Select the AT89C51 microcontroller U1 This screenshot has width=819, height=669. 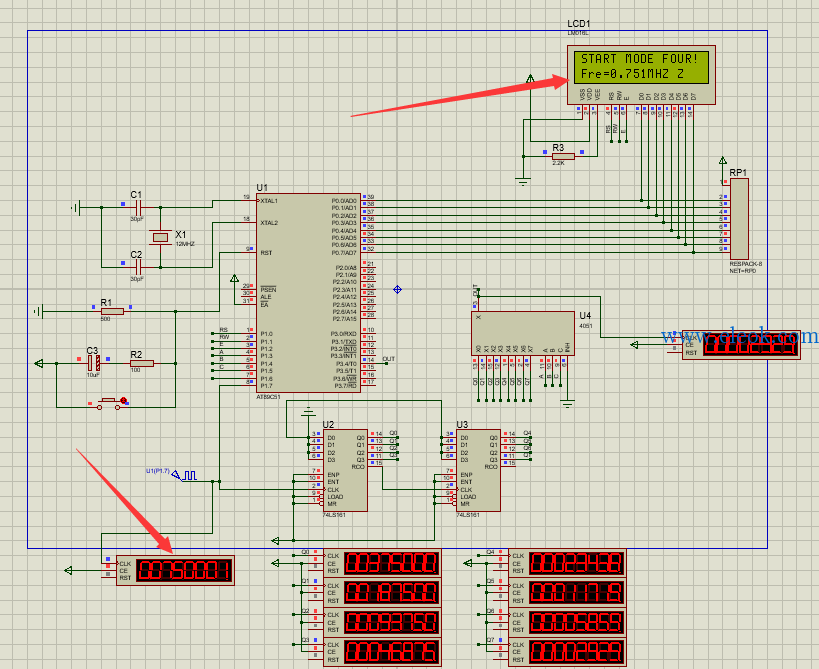[x=308, y=293]
